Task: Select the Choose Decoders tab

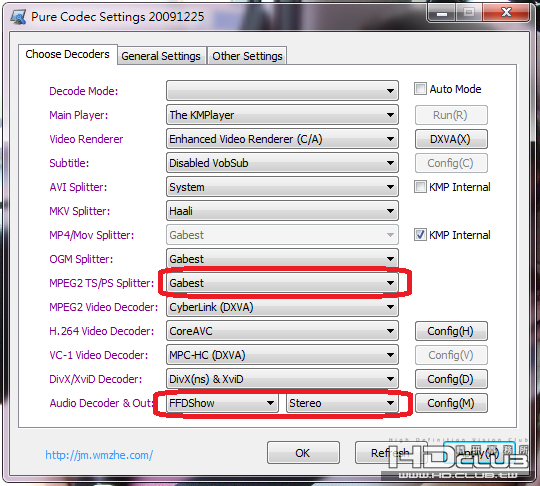Action: point(68,54)
